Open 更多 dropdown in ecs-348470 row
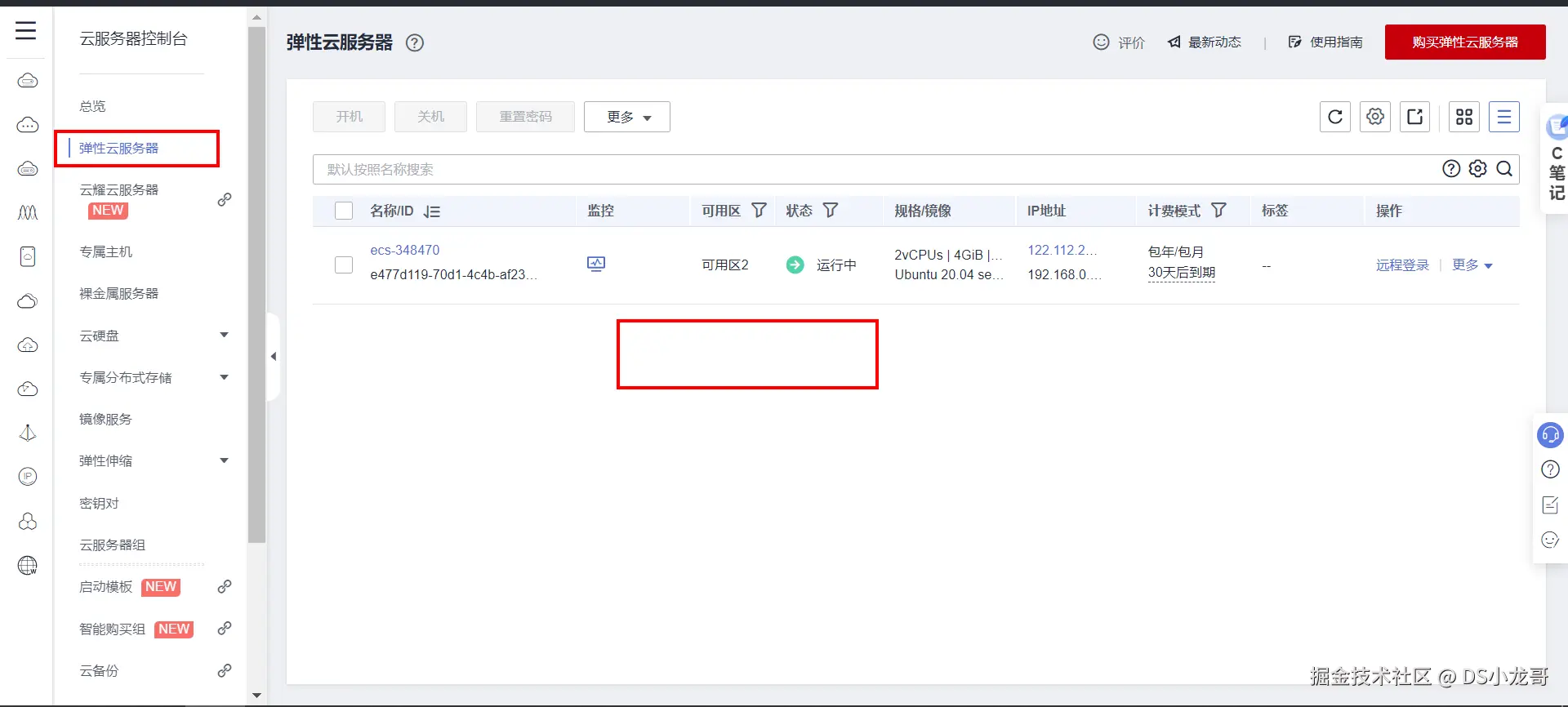This screenshot has width=1568, height=707. tap(1472, 265)
